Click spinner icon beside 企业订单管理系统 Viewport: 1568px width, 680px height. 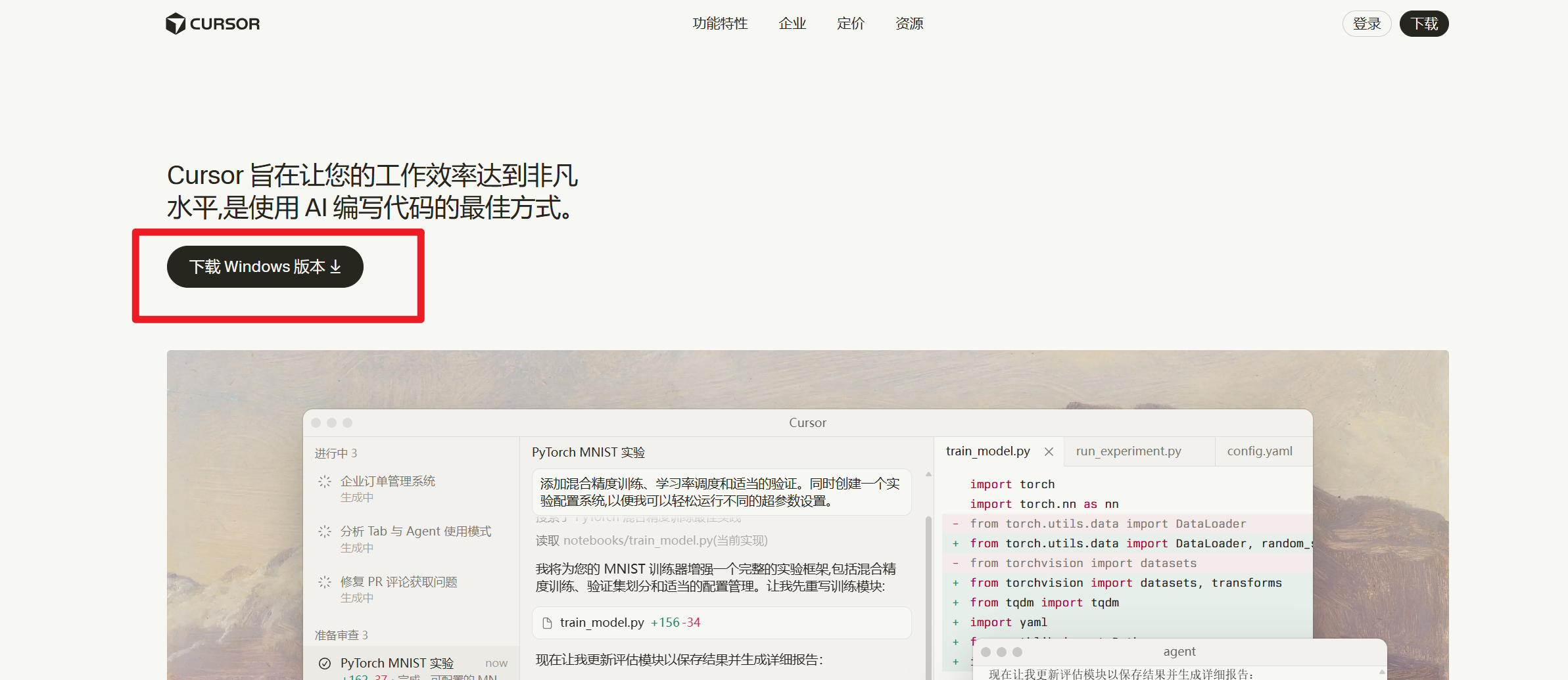pyautogui.click(x=325, y=482)
